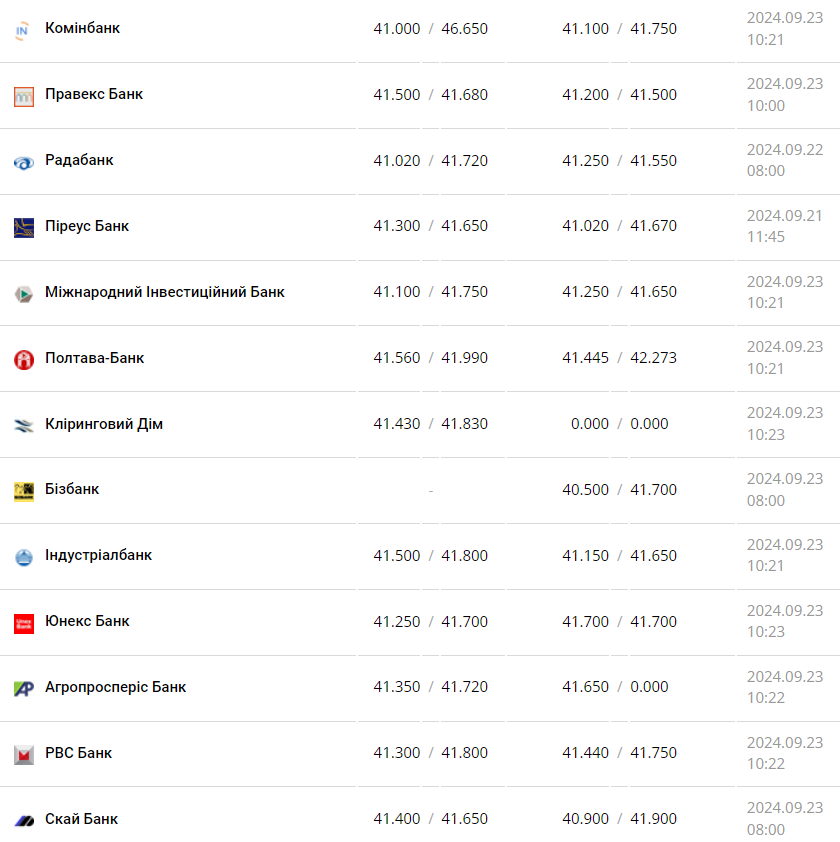This screenshot has width=840, height=842.
Task: Click the Агропросперіс Банк logo icon
Action: point(24,689)
